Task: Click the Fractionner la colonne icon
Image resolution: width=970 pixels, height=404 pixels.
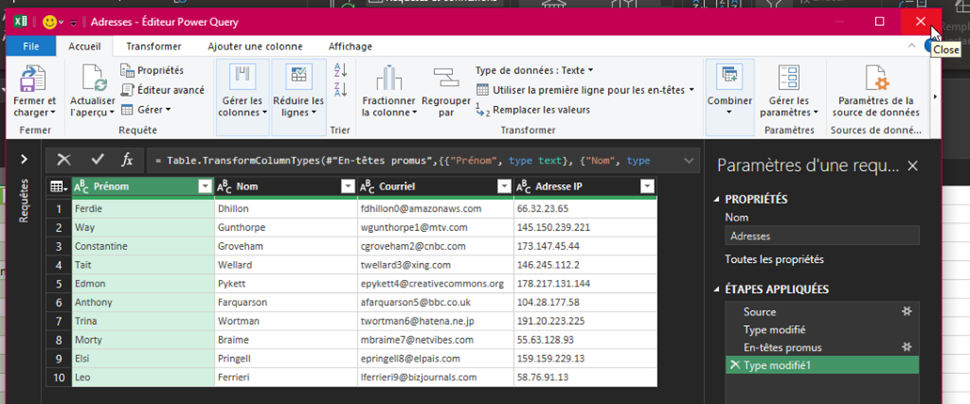Action: coord(387,79)
